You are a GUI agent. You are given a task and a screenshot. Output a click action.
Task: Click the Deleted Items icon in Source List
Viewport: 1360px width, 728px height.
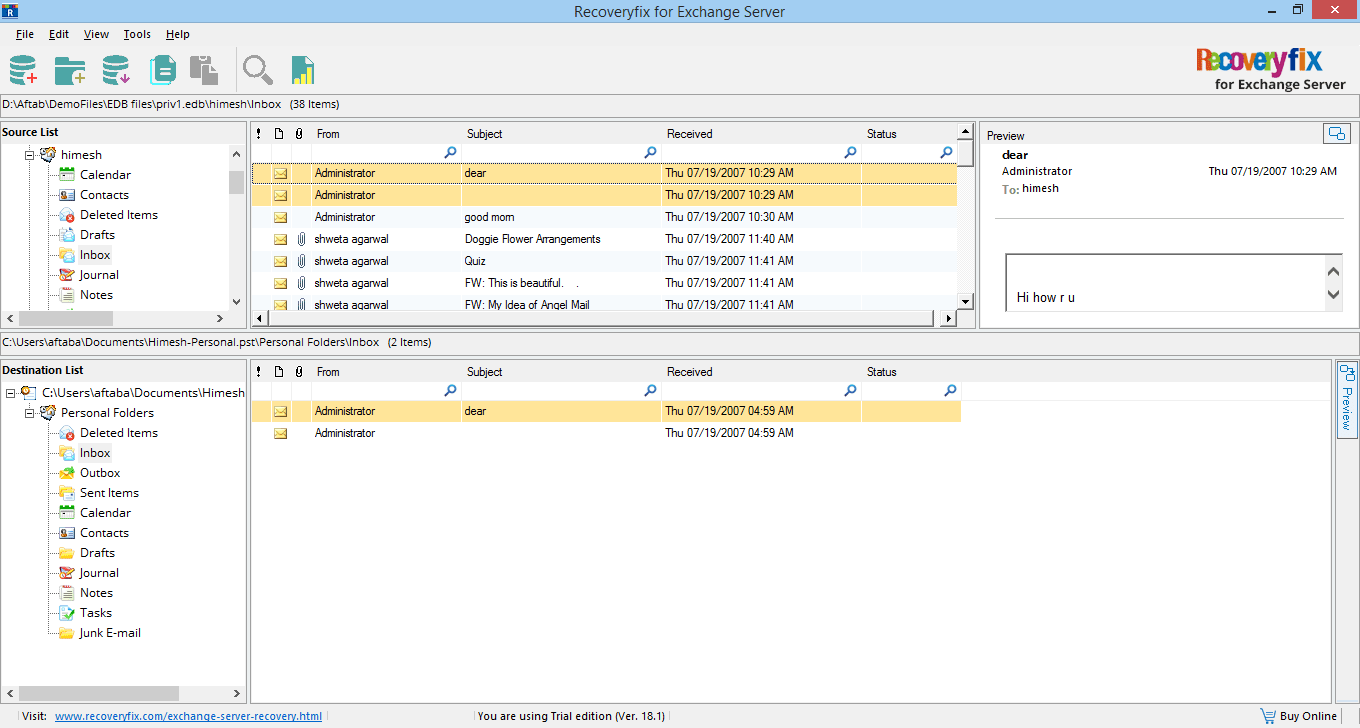(x=67, y=215)
